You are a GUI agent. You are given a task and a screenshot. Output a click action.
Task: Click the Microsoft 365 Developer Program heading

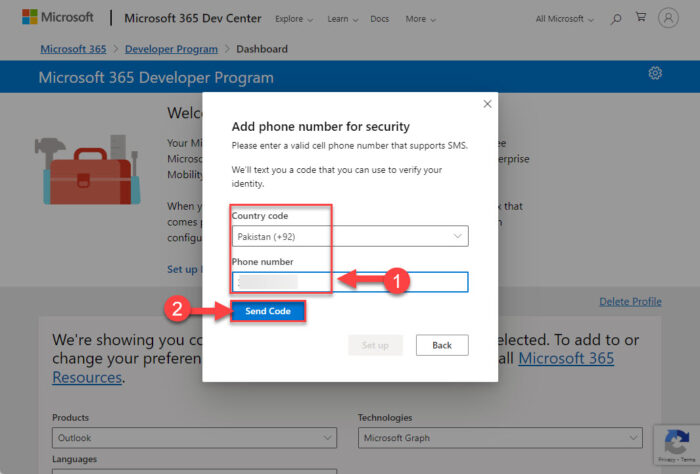tap(156, 78)
